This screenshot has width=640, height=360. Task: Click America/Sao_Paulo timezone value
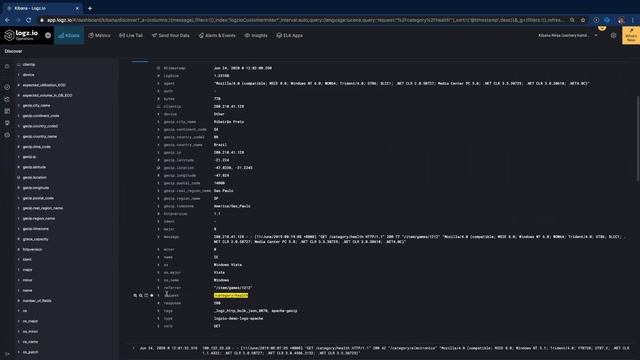[x=232, y=206]
